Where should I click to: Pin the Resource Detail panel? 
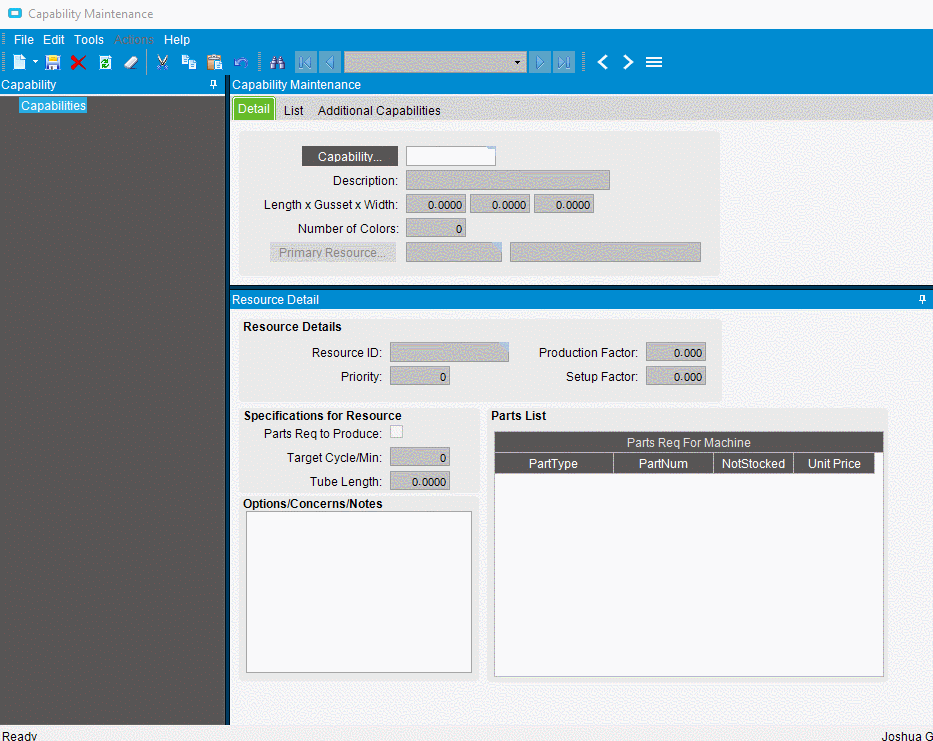tap(922, 299)
